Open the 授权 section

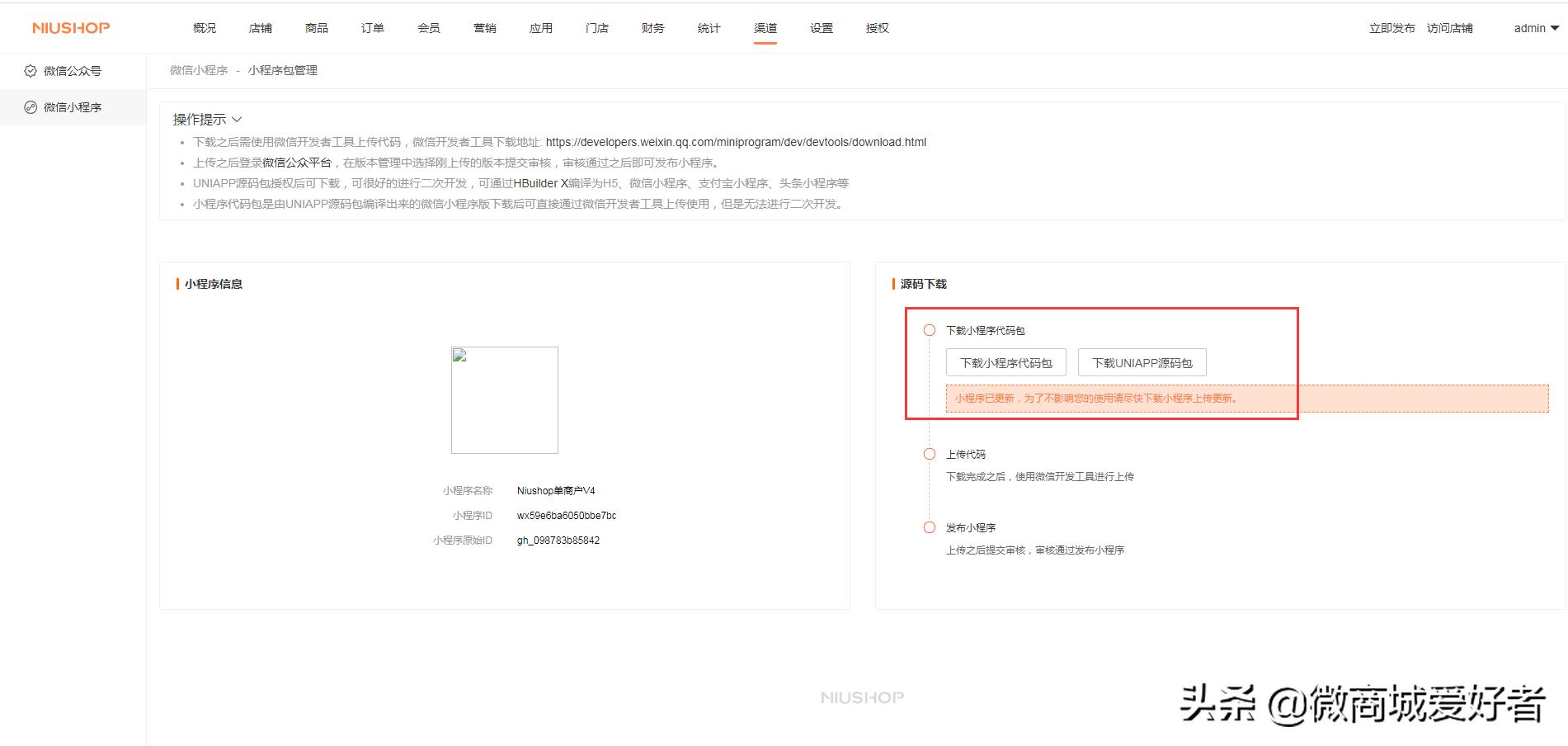(x=877, y=27)
